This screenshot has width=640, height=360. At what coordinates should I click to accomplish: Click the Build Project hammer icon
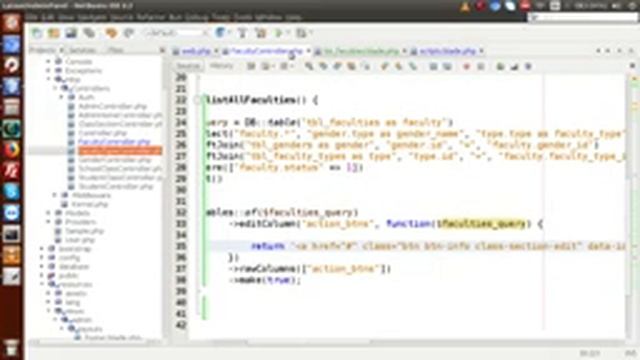click(x=242, y=33)
